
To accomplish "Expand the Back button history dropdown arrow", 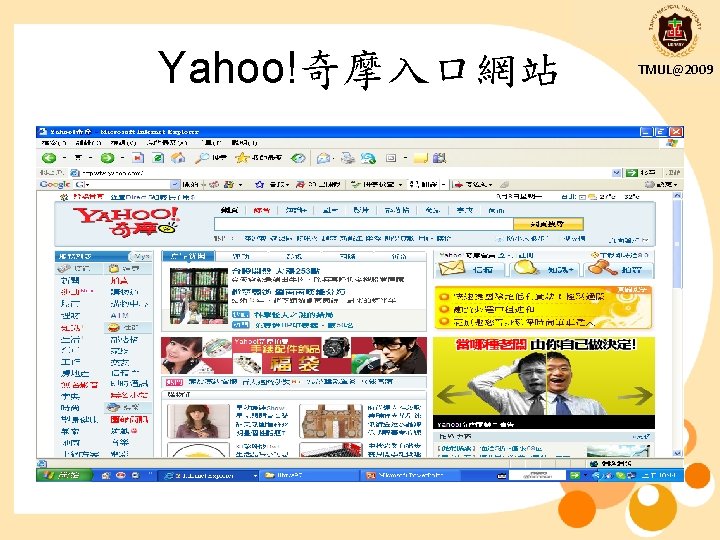I will 64,158.
